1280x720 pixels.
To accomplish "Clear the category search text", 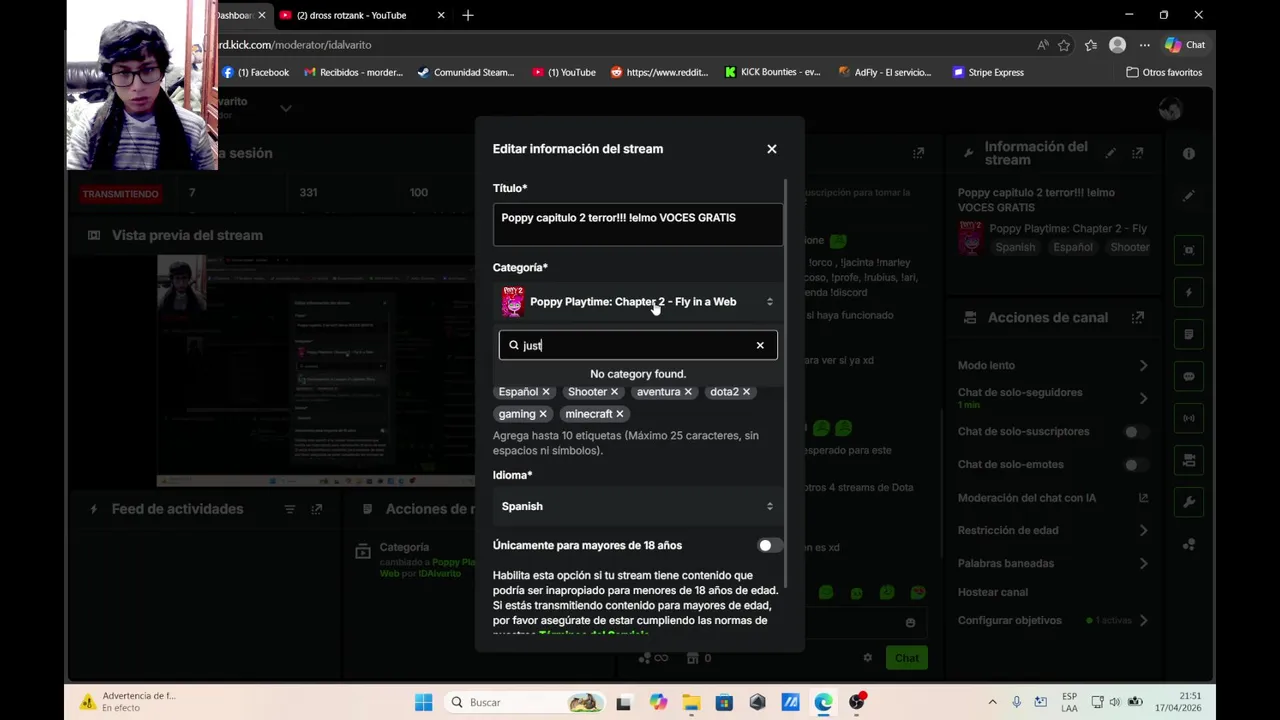I will [x=760, y=345].
